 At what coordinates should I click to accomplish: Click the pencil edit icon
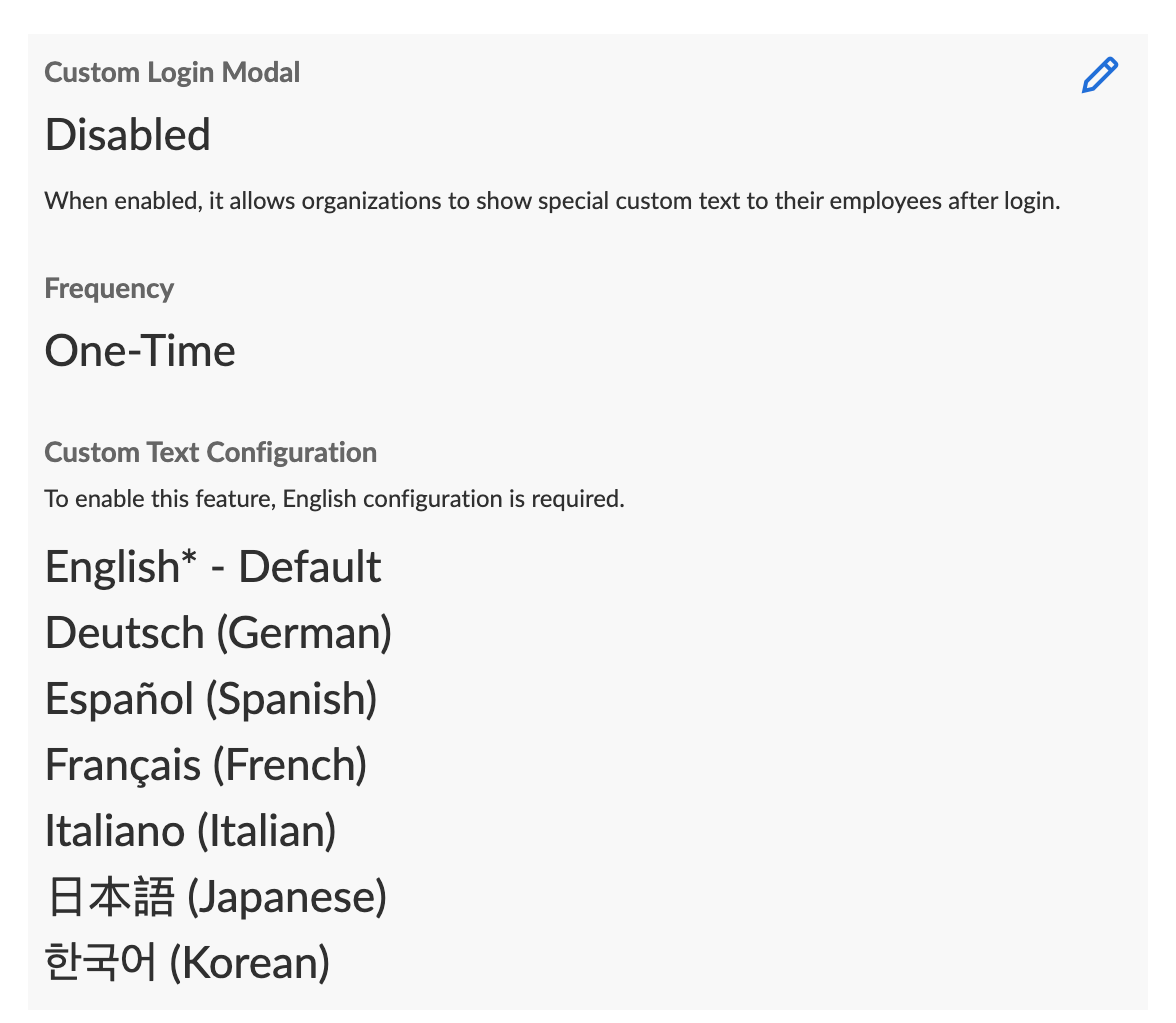(x=1099, y=76)
